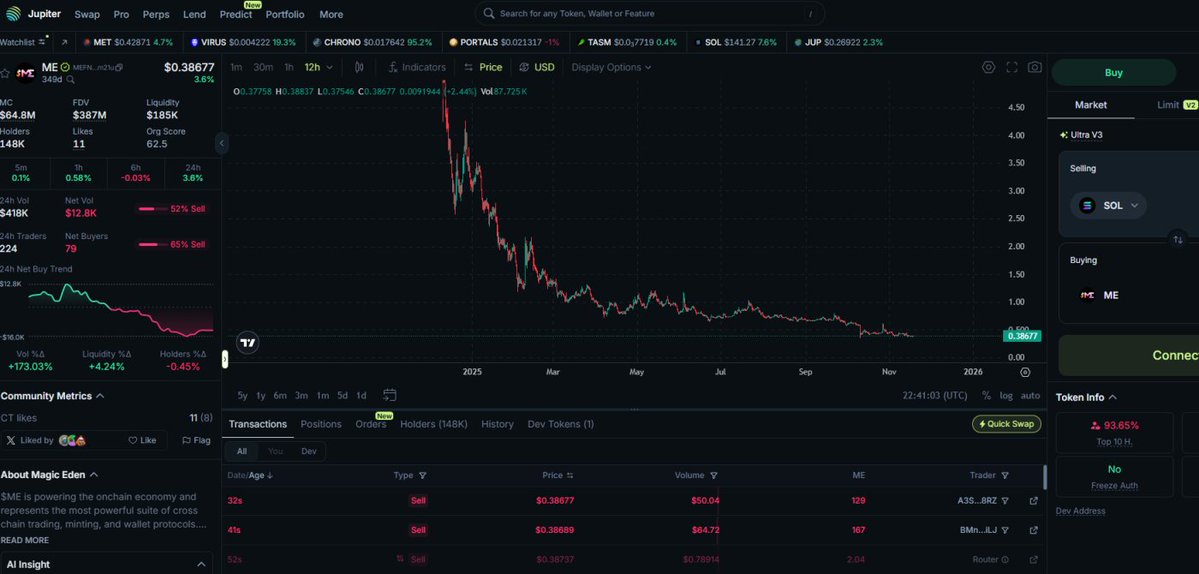The height and width of the screenshot is (574, 1199).
Task: Open the 12h interval dropdown
Action: 318,67
